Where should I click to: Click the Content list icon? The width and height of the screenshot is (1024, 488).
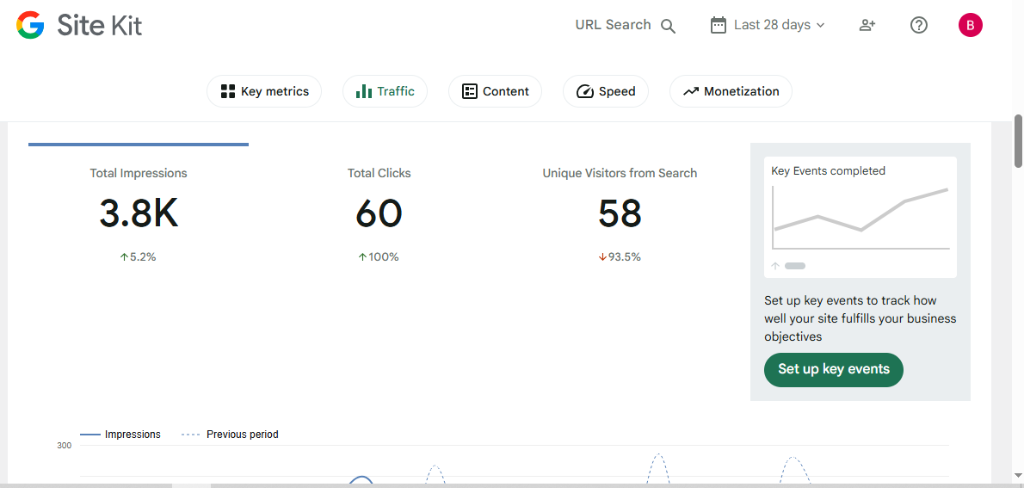(x=469, y=91)
